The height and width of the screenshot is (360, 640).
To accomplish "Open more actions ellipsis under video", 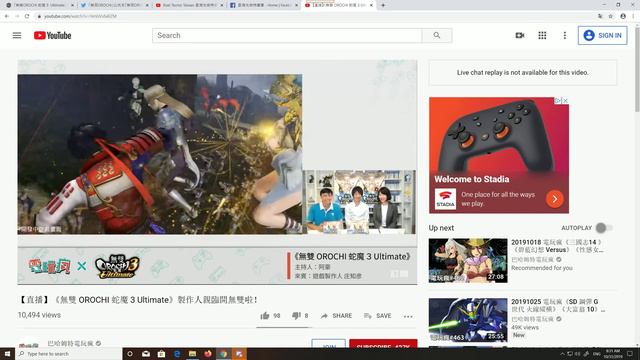I will click(408, 316).
